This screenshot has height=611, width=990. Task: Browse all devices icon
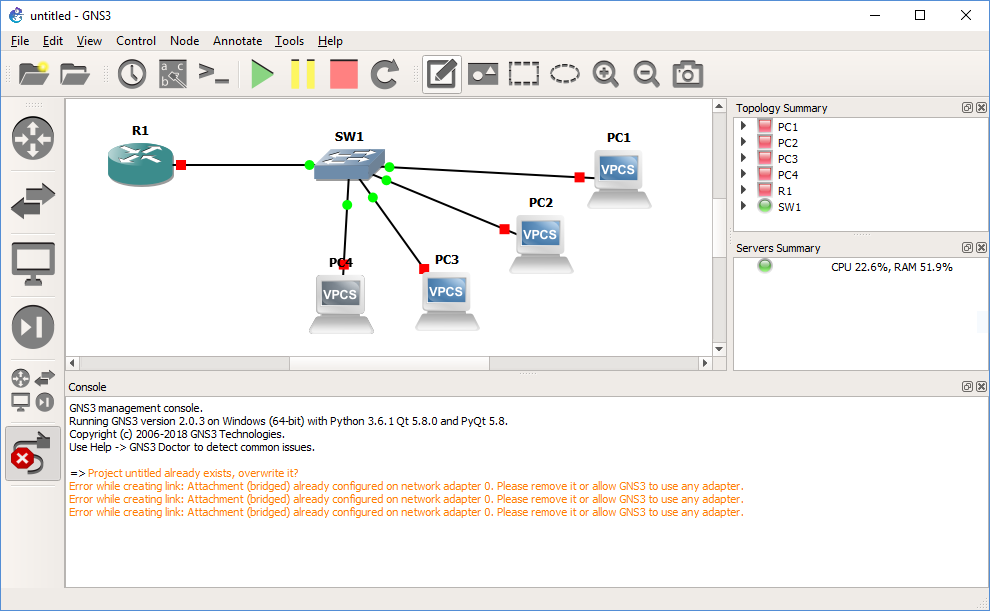pyautogui.click(x=33, y=390)
